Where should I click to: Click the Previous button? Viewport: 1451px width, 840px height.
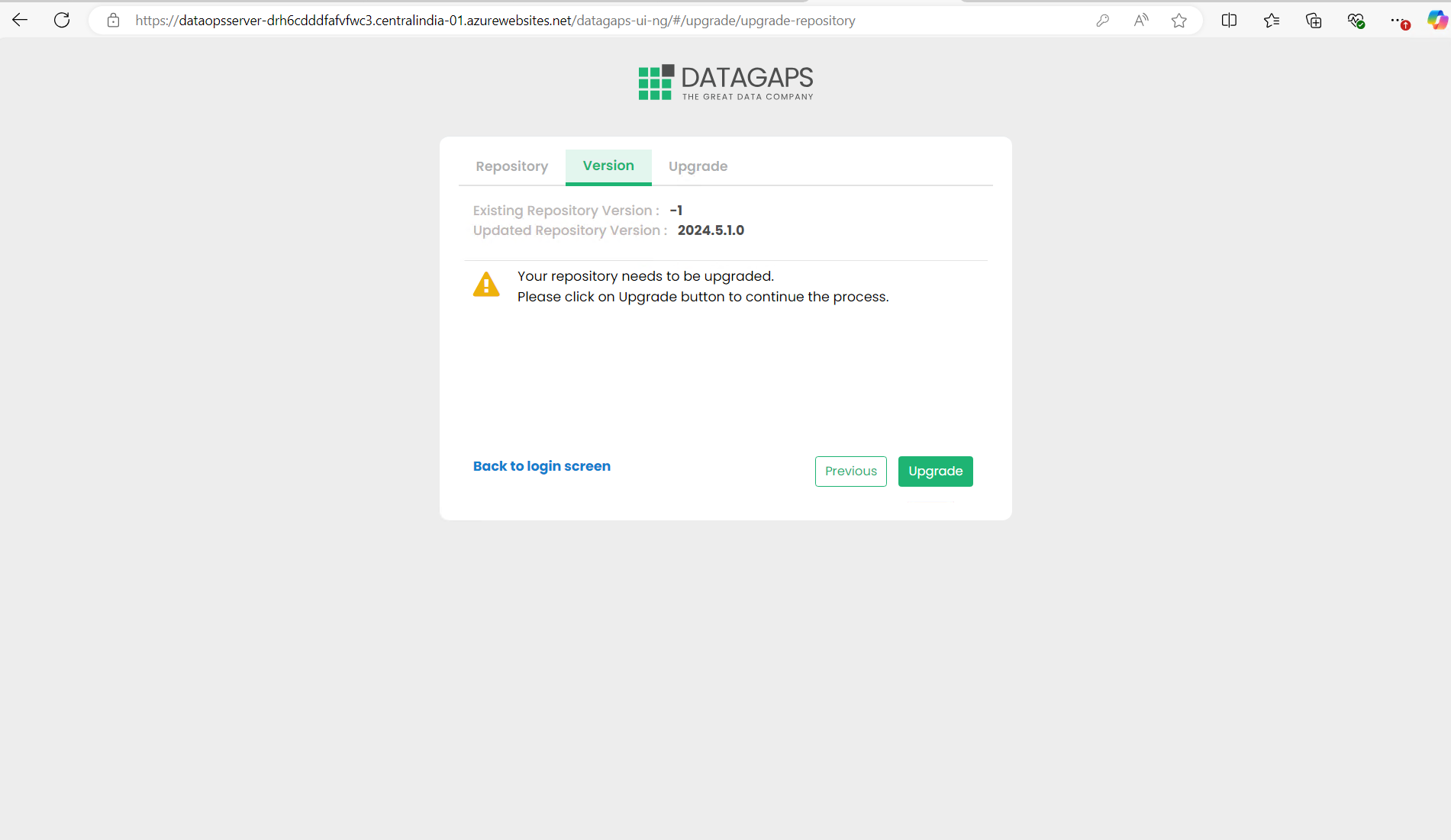click(x=851, y=471)
